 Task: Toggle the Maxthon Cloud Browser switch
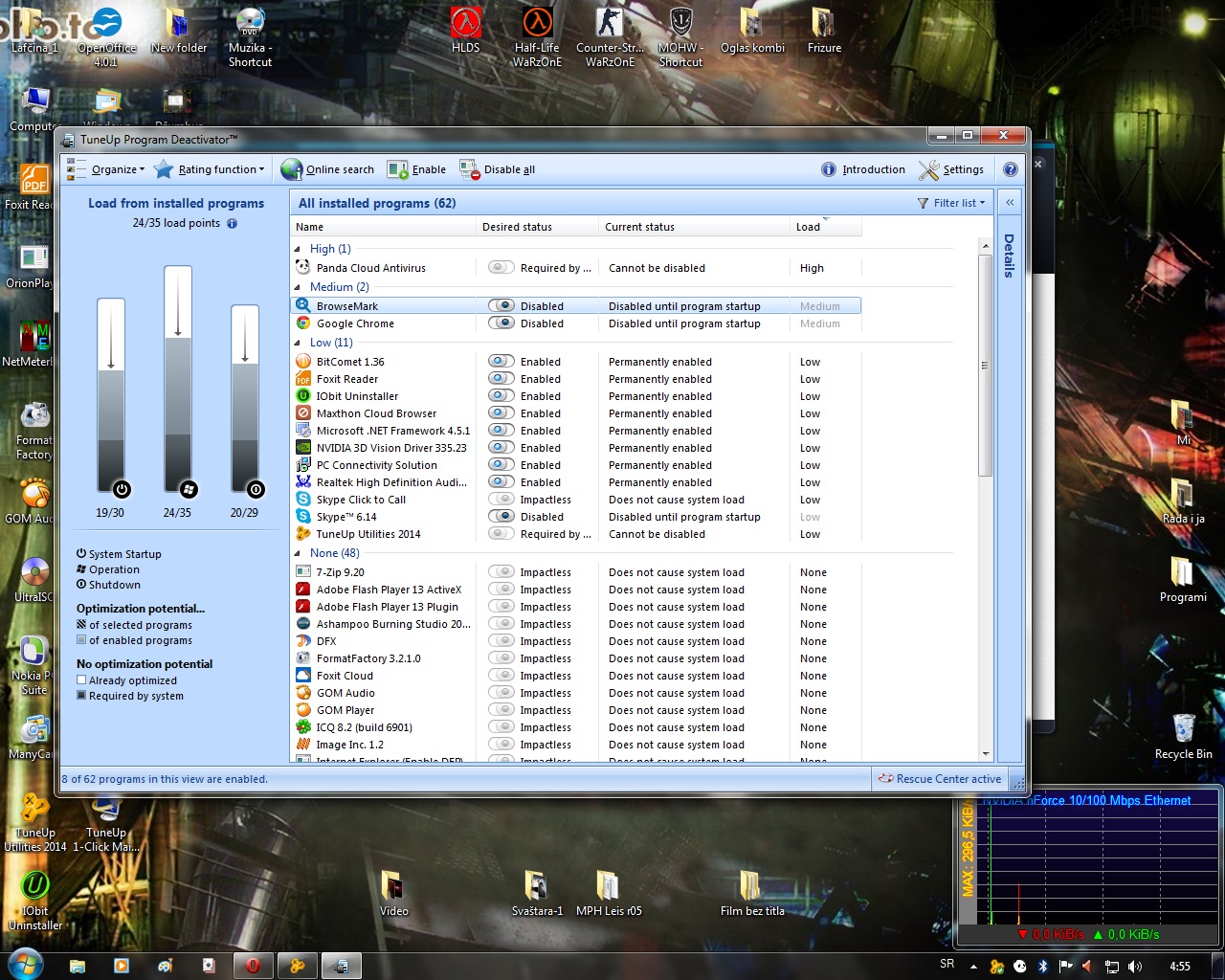[501, 413]
